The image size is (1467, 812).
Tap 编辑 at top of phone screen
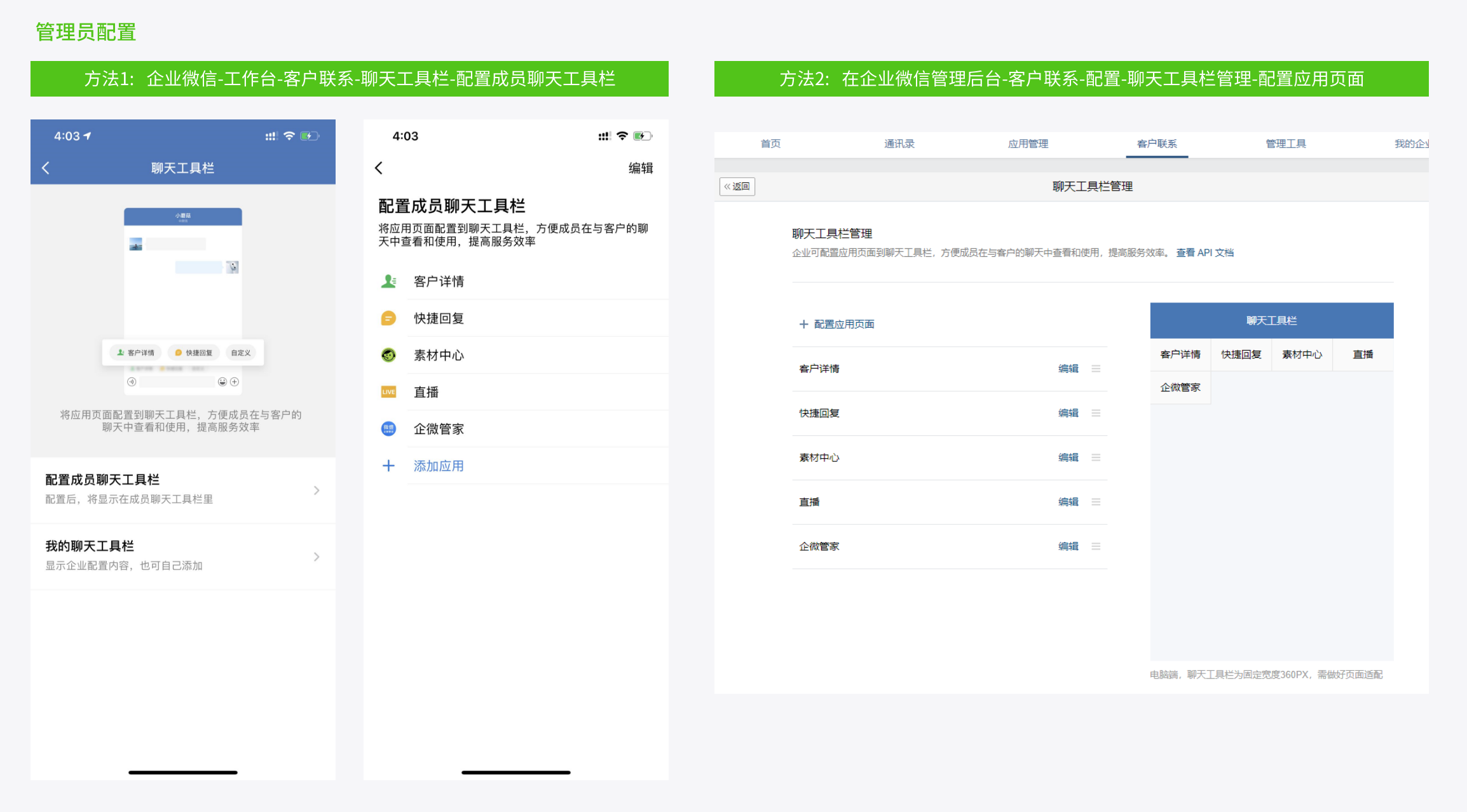pos(641,168)
